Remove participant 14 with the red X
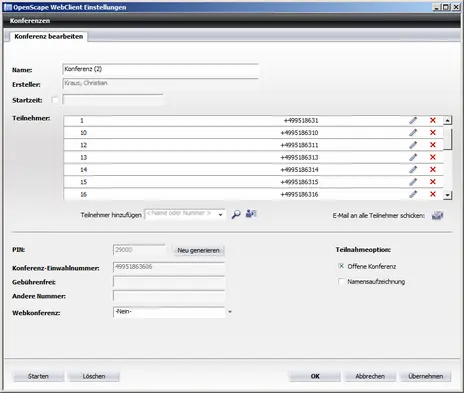Viewport: 464px width, 393px height. tap(433, 170)
